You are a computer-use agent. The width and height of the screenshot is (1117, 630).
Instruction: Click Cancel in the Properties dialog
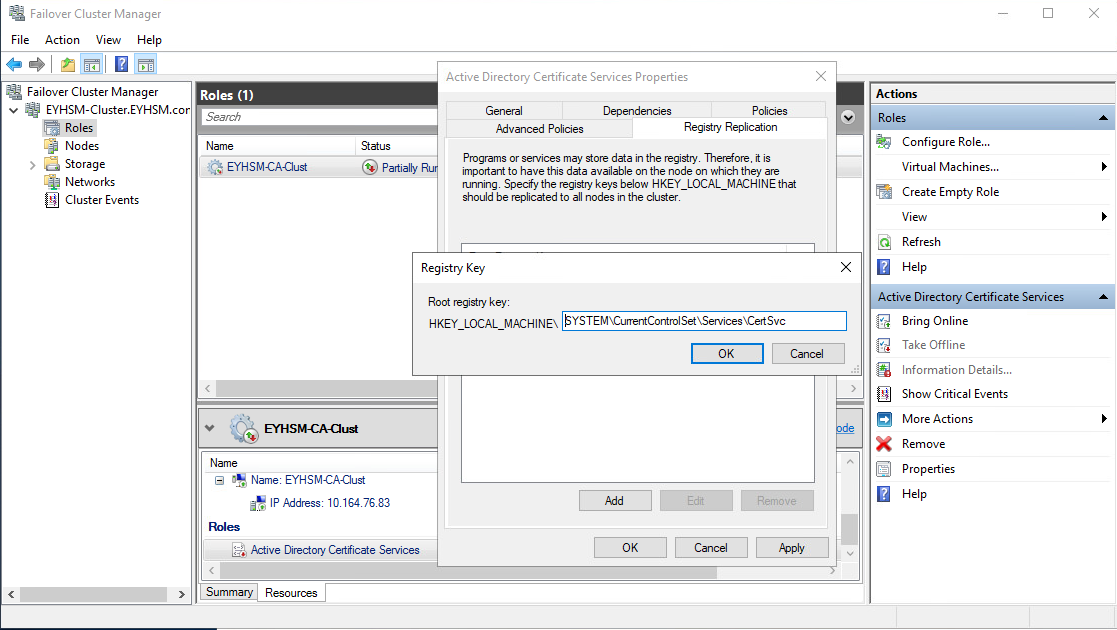tap(711, 547)
